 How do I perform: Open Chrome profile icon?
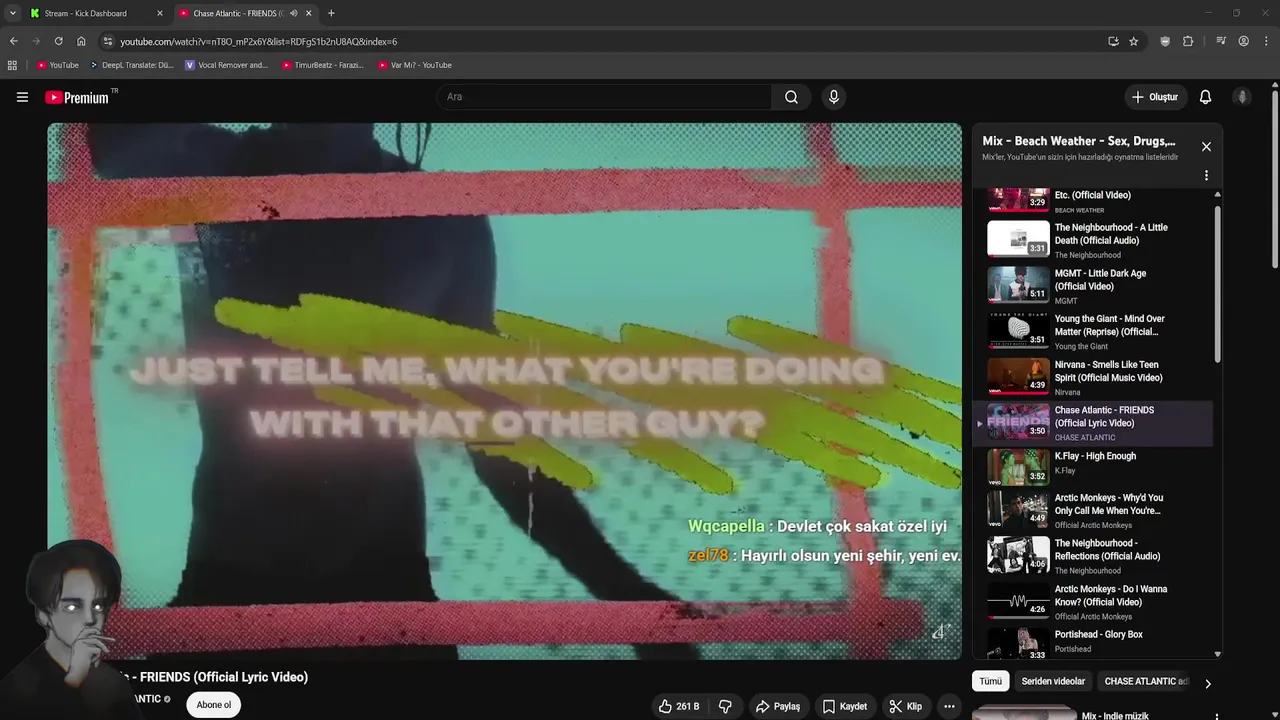tap(1244, 41)
